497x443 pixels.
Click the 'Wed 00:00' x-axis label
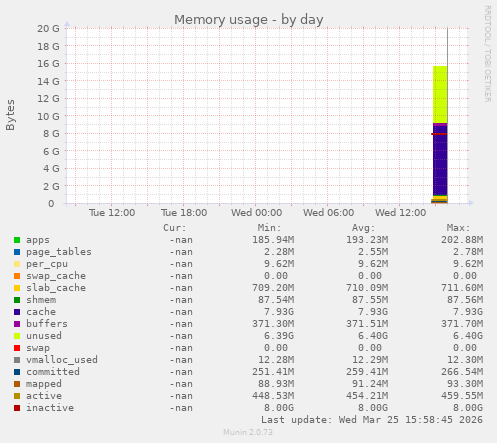[x=256, y=213]
